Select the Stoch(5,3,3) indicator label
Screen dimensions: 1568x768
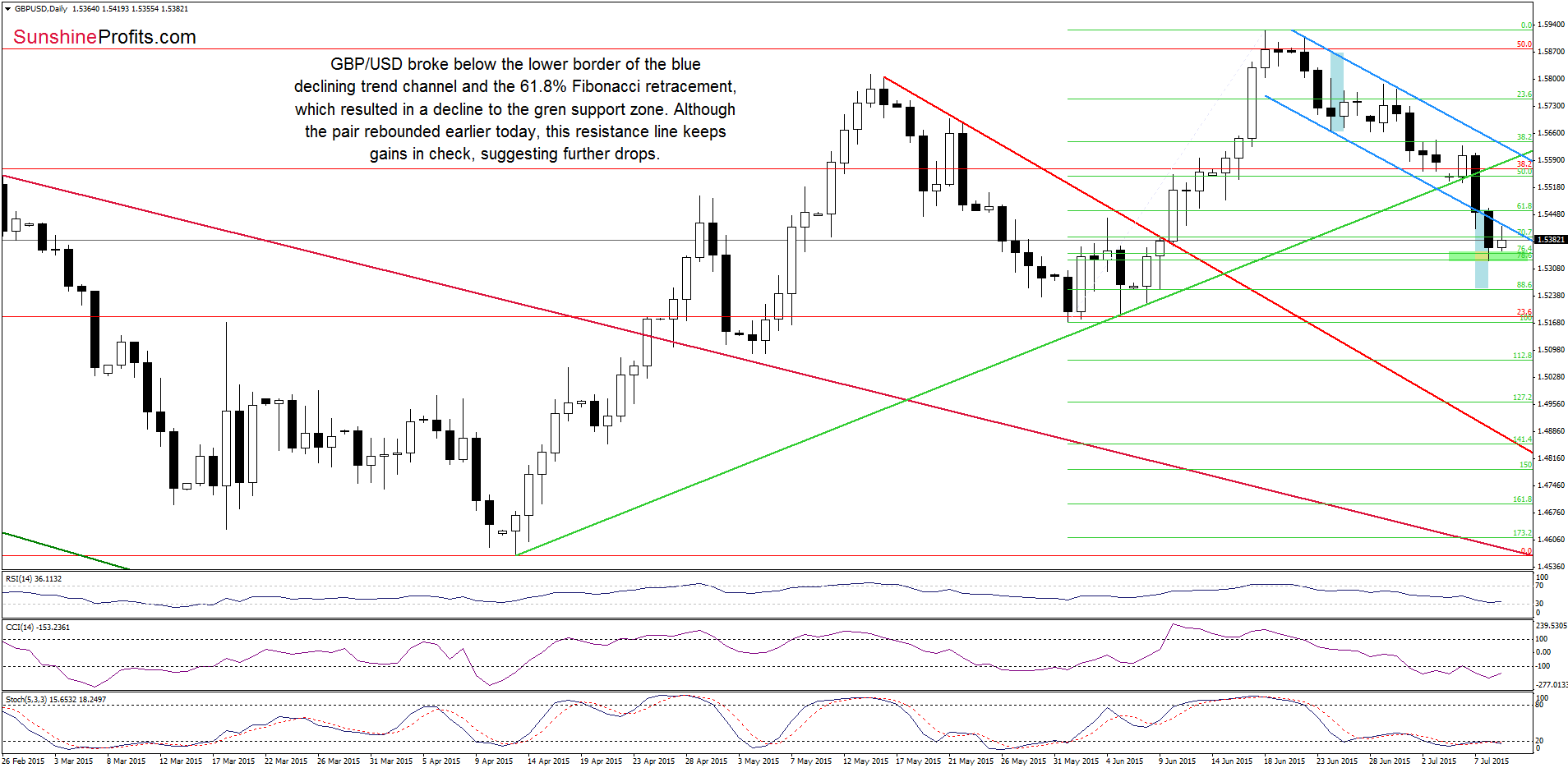pyautogui.click(x=56, y=700)
